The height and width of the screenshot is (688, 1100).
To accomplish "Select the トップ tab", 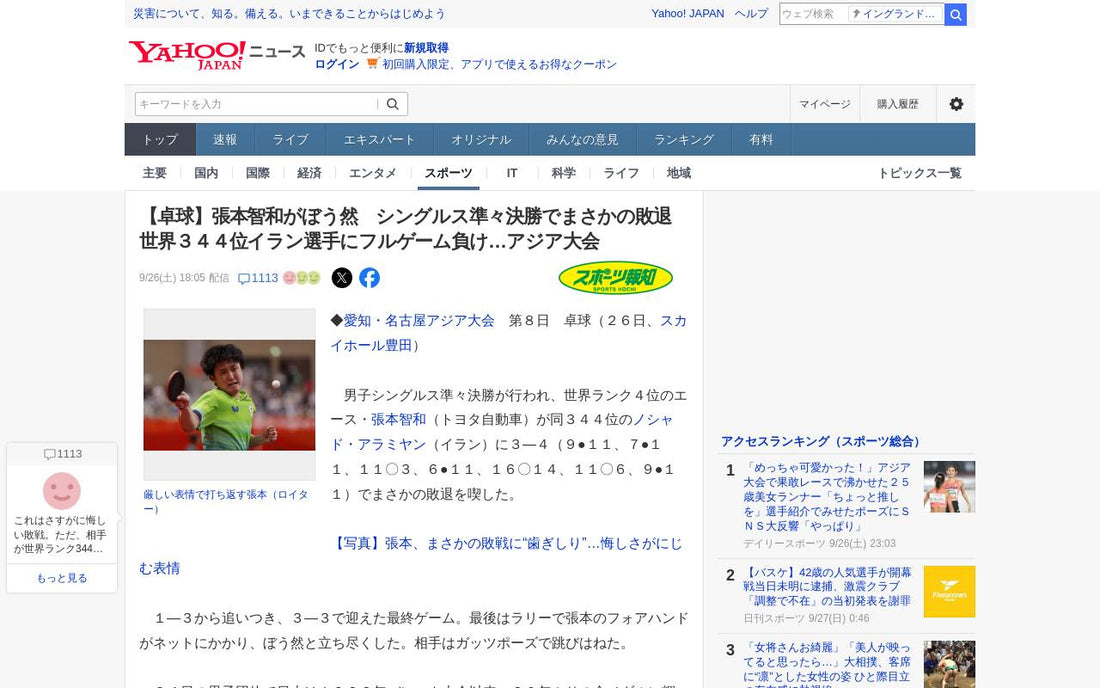I will coord(160,140).
